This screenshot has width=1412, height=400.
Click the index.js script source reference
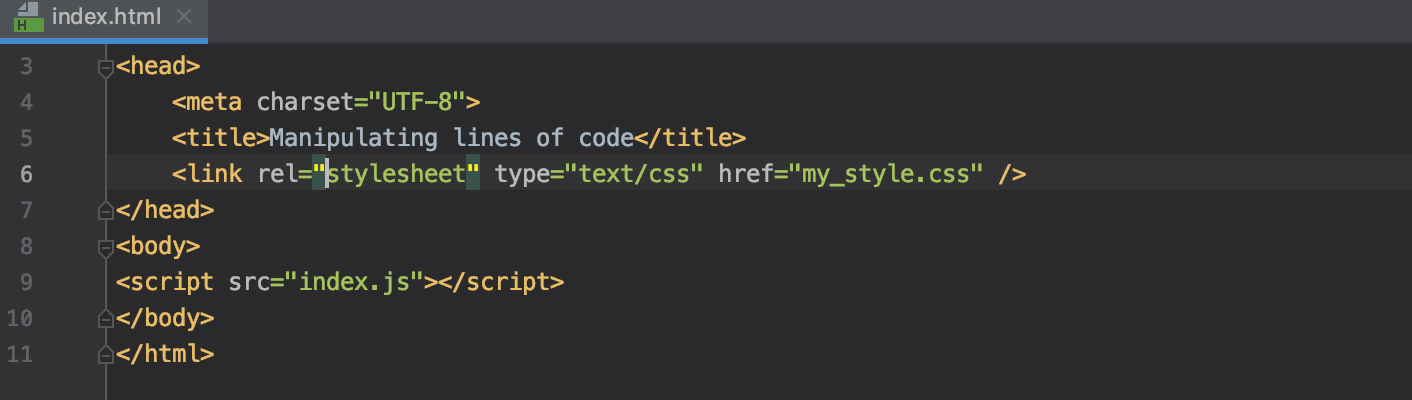point(355,282)
